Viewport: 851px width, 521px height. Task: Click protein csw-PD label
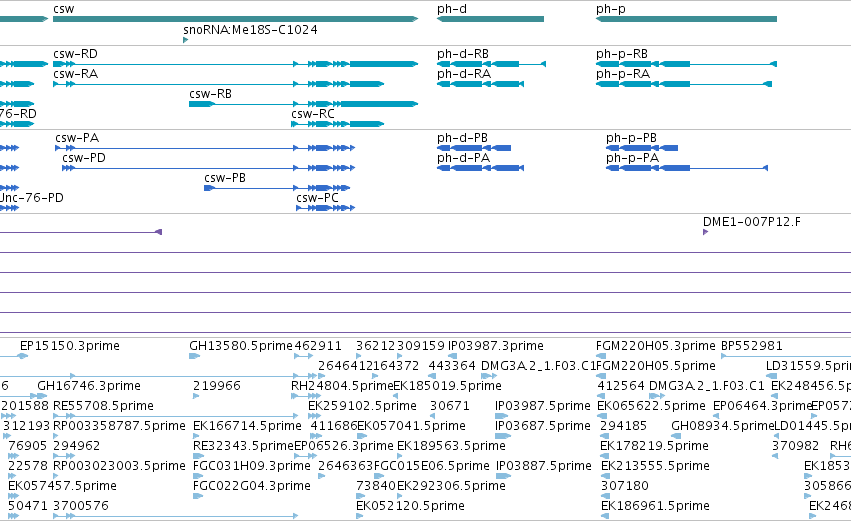[x=84, y=158]
